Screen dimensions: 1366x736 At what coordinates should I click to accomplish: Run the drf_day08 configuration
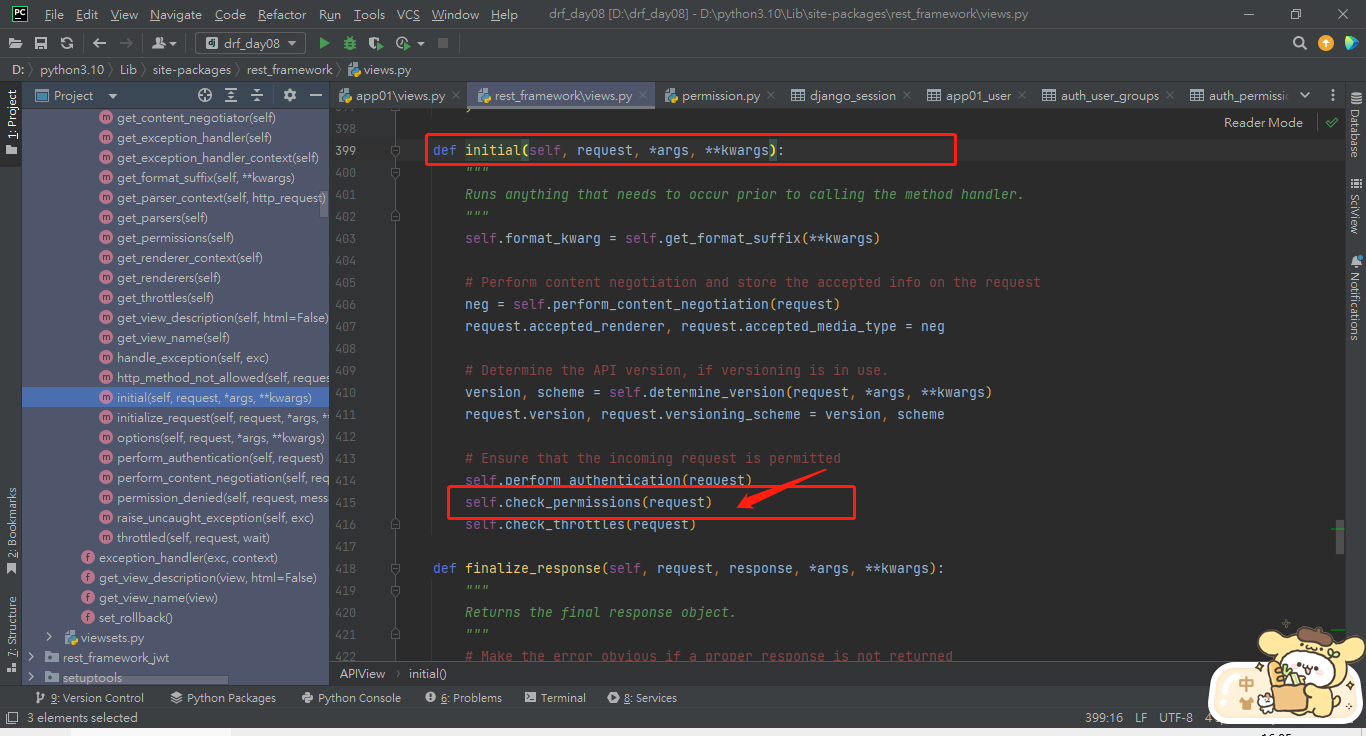click(324, 43)
